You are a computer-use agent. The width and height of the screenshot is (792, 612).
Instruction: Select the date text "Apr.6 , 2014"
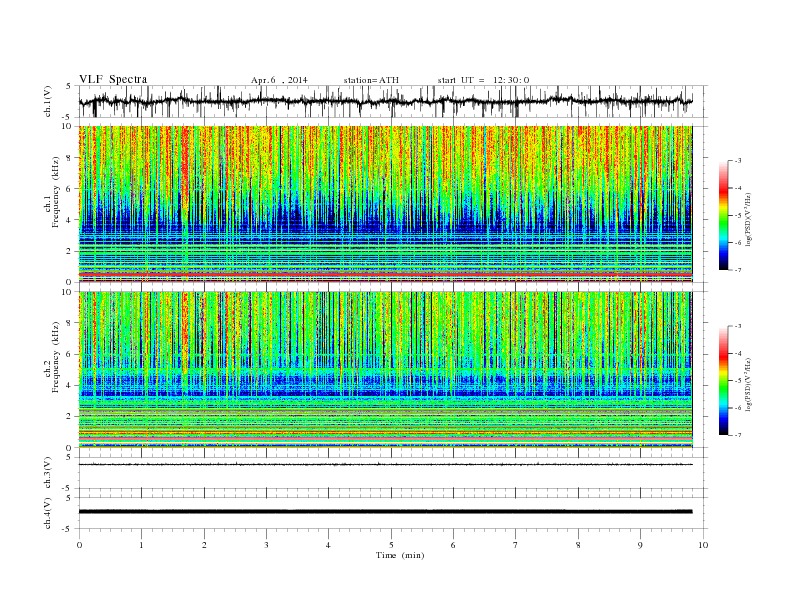tap(279, 80)
